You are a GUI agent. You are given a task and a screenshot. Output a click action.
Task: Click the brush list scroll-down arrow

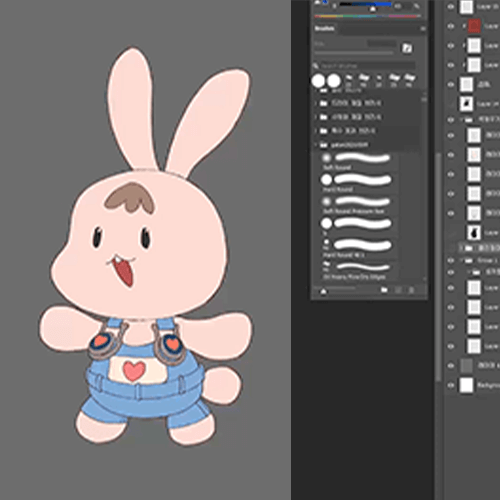click(424, 279)
